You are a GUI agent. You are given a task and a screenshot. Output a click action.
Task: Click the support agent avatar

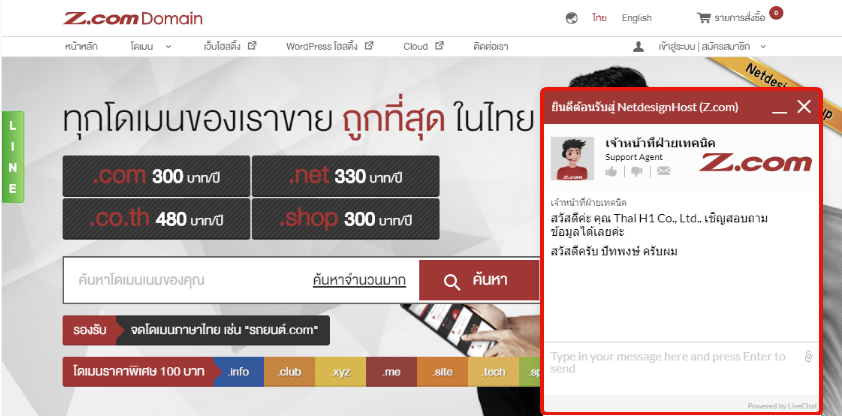(x=572, y=158)
